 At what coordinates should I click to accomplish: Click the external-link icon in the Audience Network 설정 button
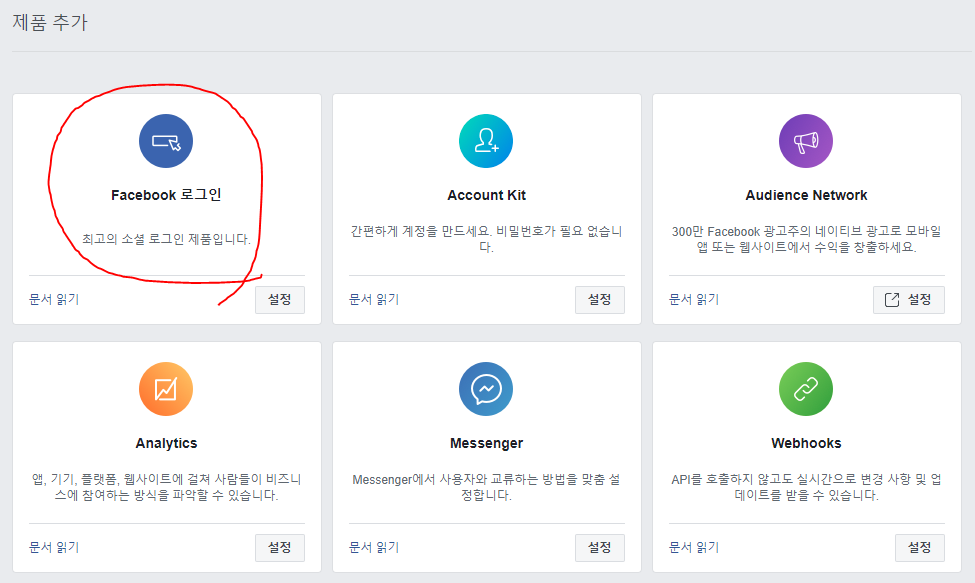892,300
